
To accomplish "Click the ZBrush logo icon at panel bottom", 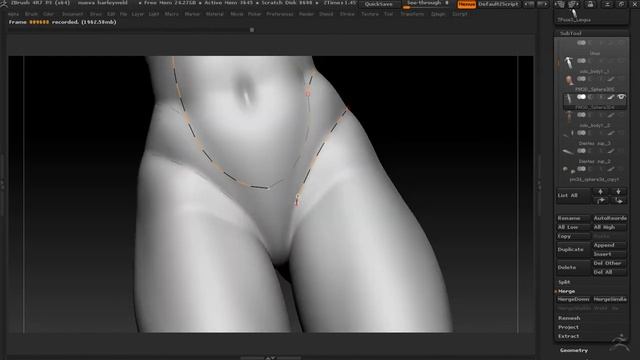I will [x=620, y=343].
